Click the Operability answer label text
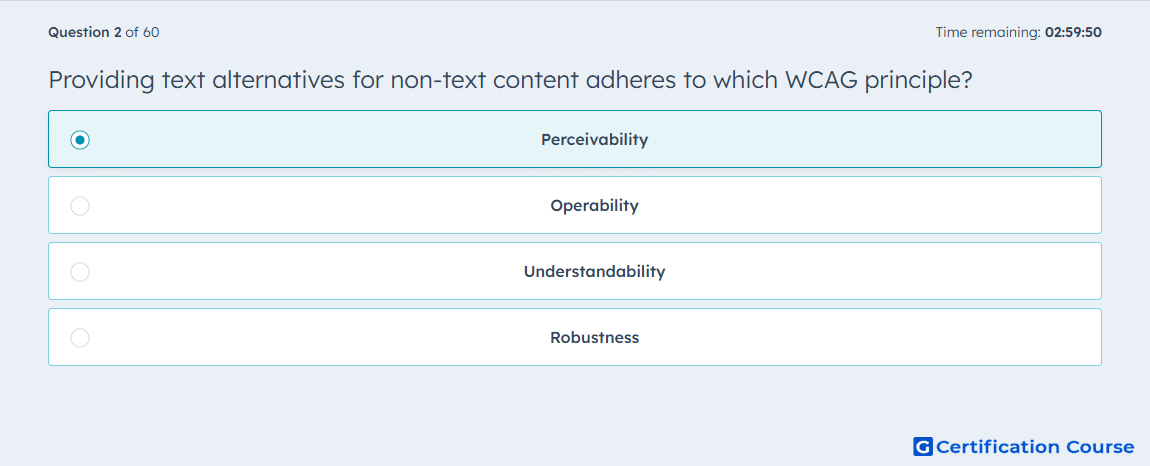Viewport: 1150px width, 466px height. (x=595, y=205)
